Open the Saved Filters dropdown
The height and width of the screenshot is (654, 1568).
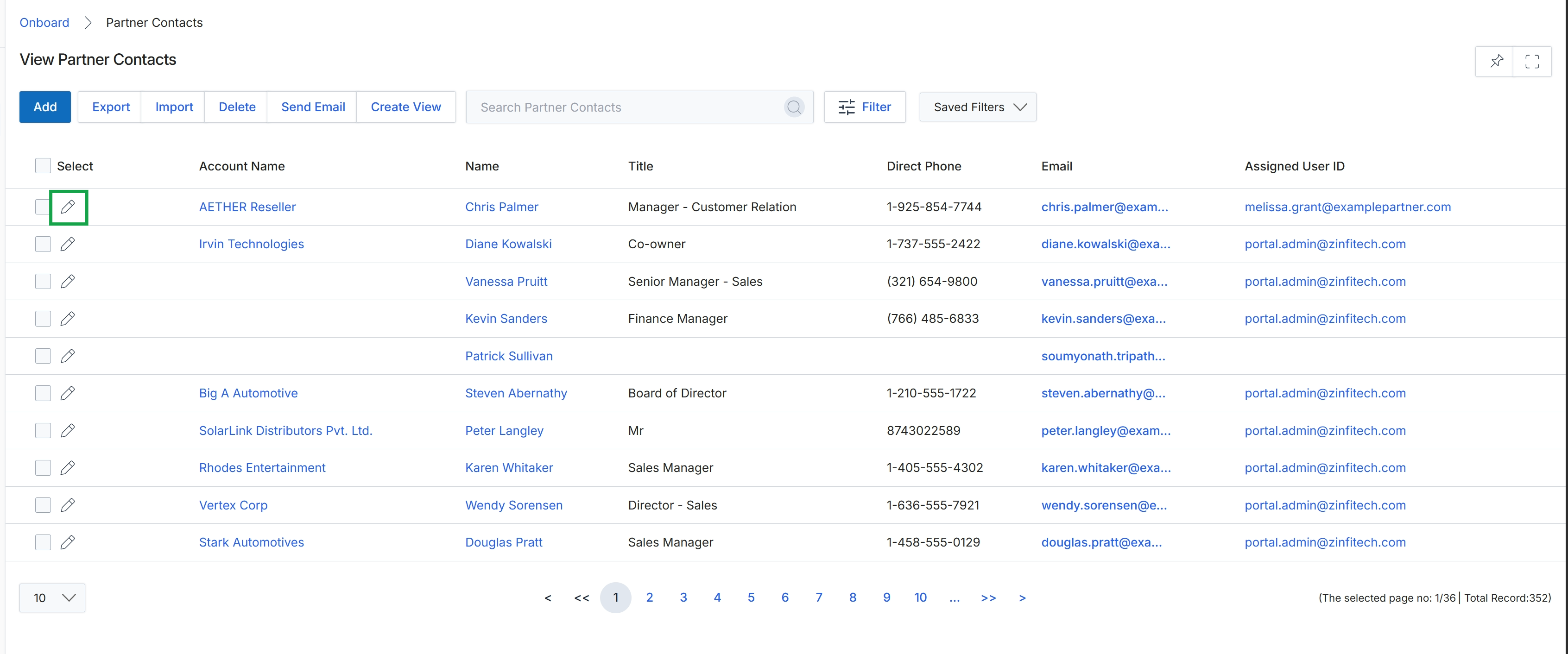pyautogui.click(x=978, y=107)
